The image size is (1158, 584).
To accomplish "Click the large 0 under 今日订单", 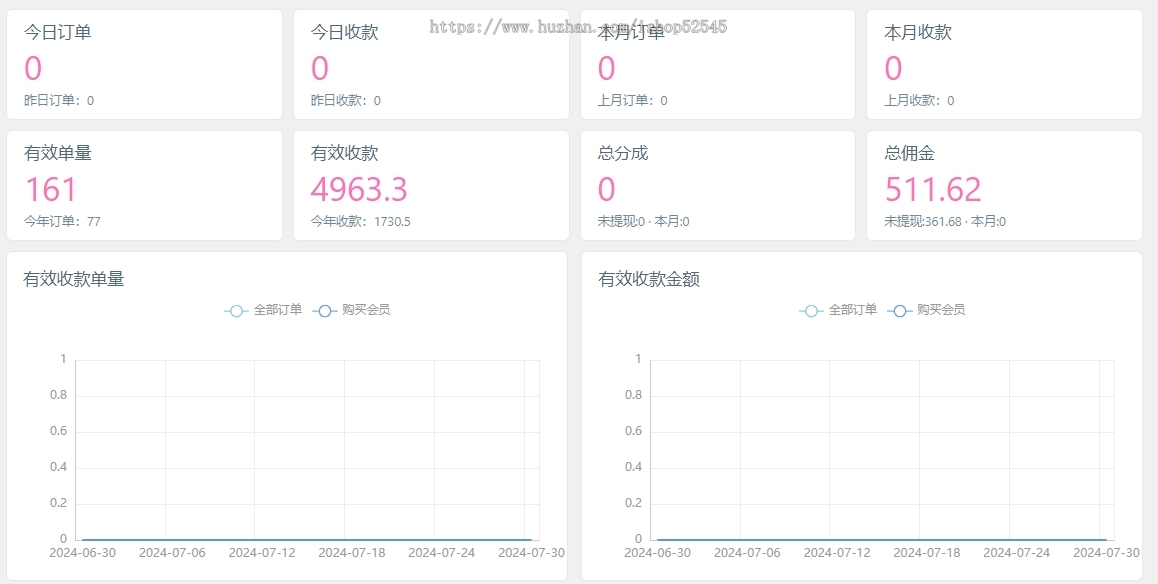I will coord(33,68).
